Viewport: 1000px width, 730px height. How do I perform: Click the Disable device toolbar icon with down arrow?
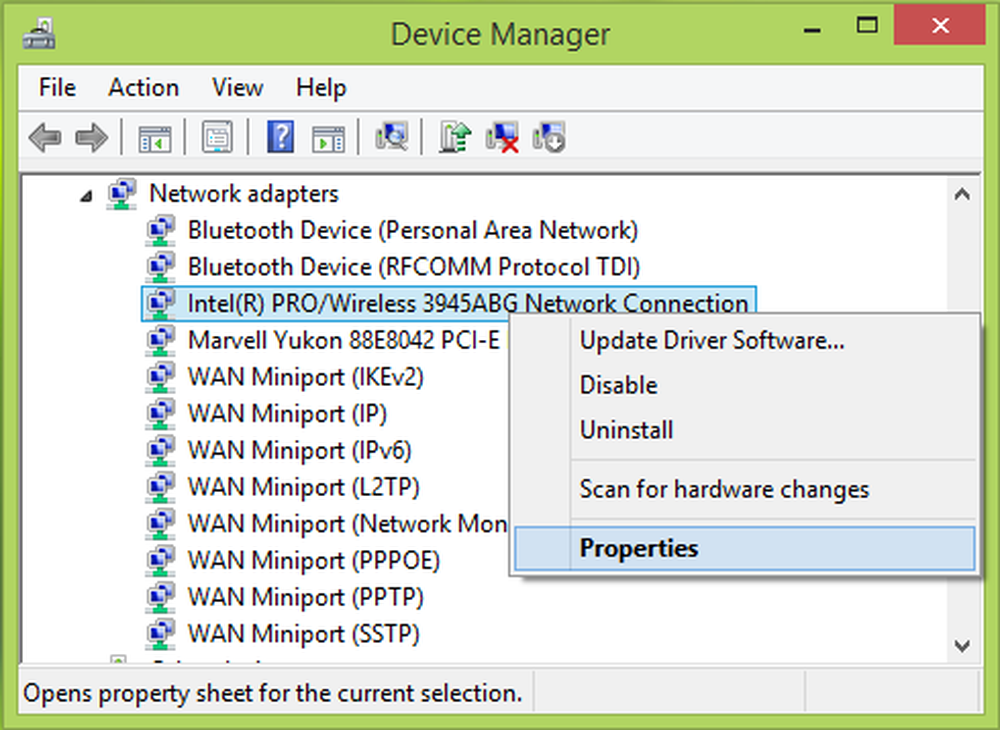point(550,137)
